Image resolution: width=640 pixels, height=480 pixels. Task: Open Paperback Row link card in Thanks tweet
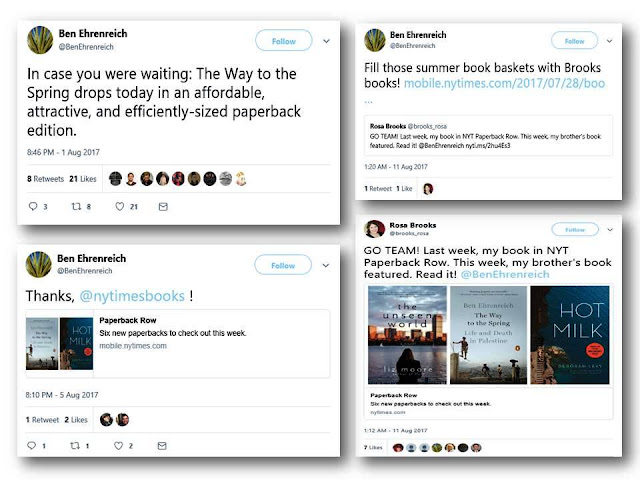pos(178,344)
